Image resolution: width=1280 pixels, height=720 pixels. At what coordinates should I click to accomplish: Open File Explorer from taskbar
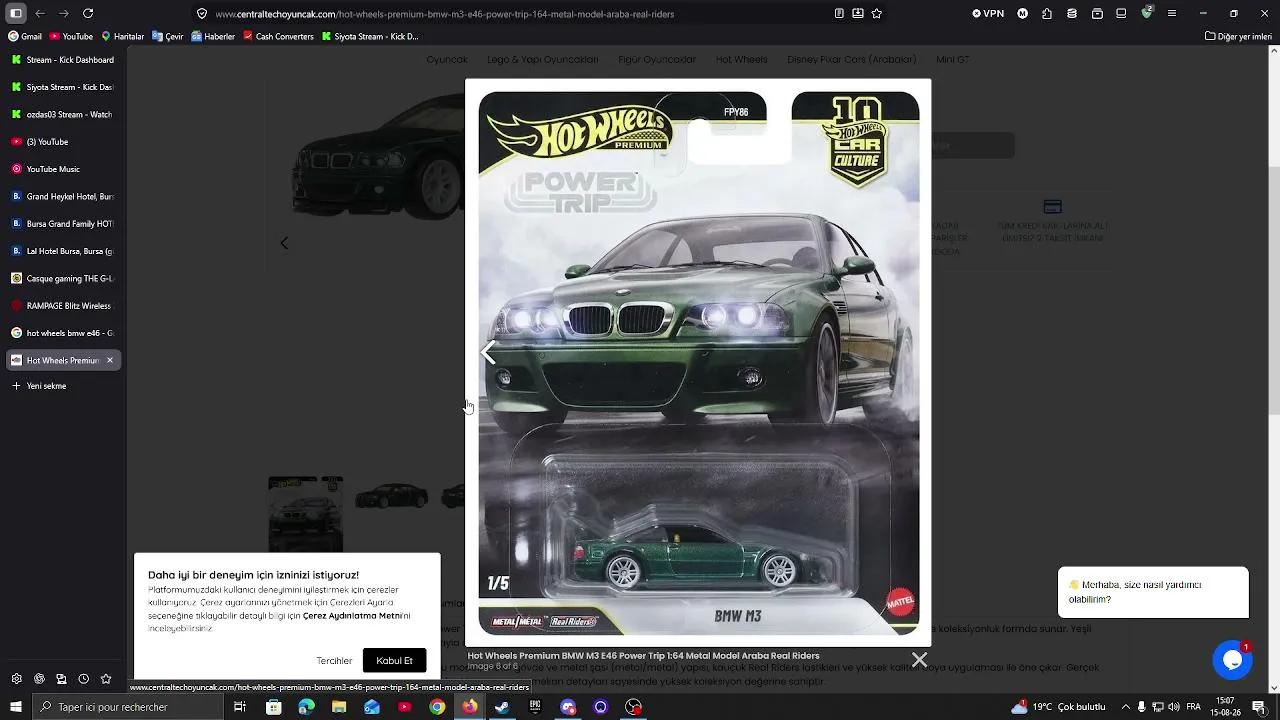339,707
